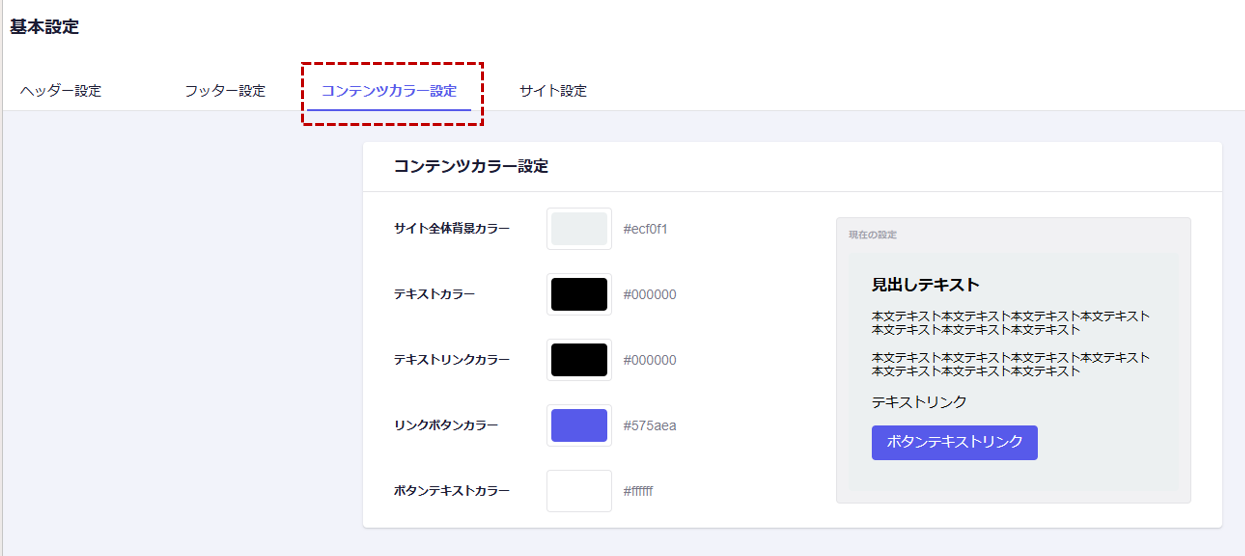Click the black テキストカラー swatch

tap(579, 295)
